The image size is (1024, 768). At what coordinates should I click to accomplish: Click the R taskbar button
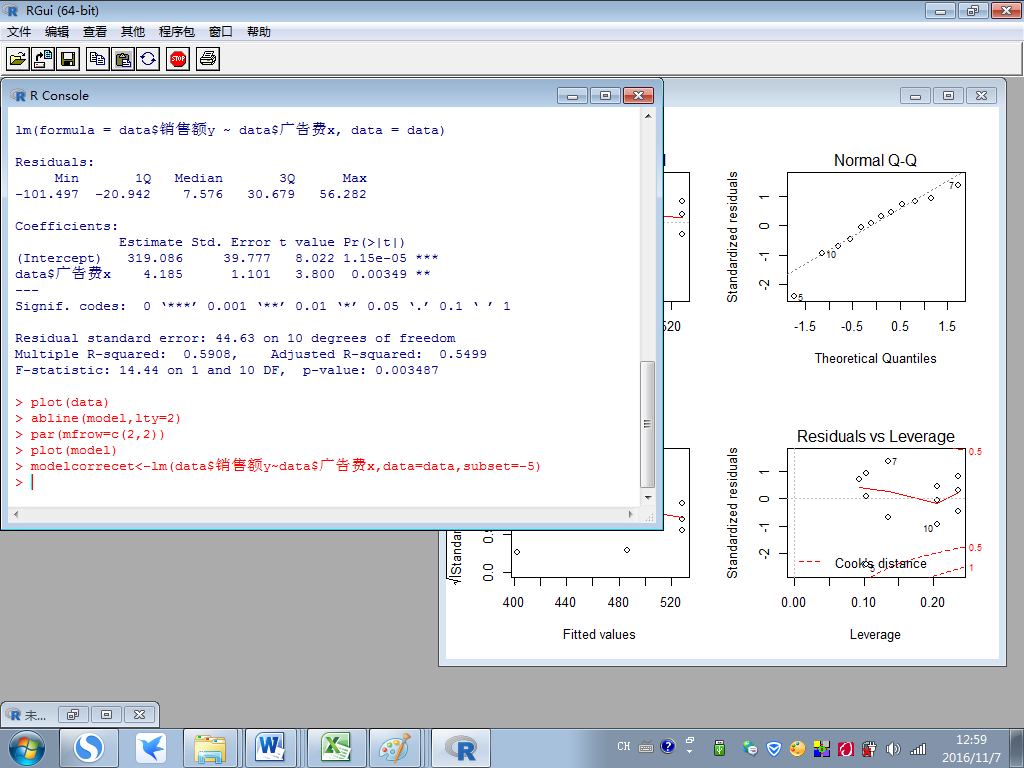461,748
